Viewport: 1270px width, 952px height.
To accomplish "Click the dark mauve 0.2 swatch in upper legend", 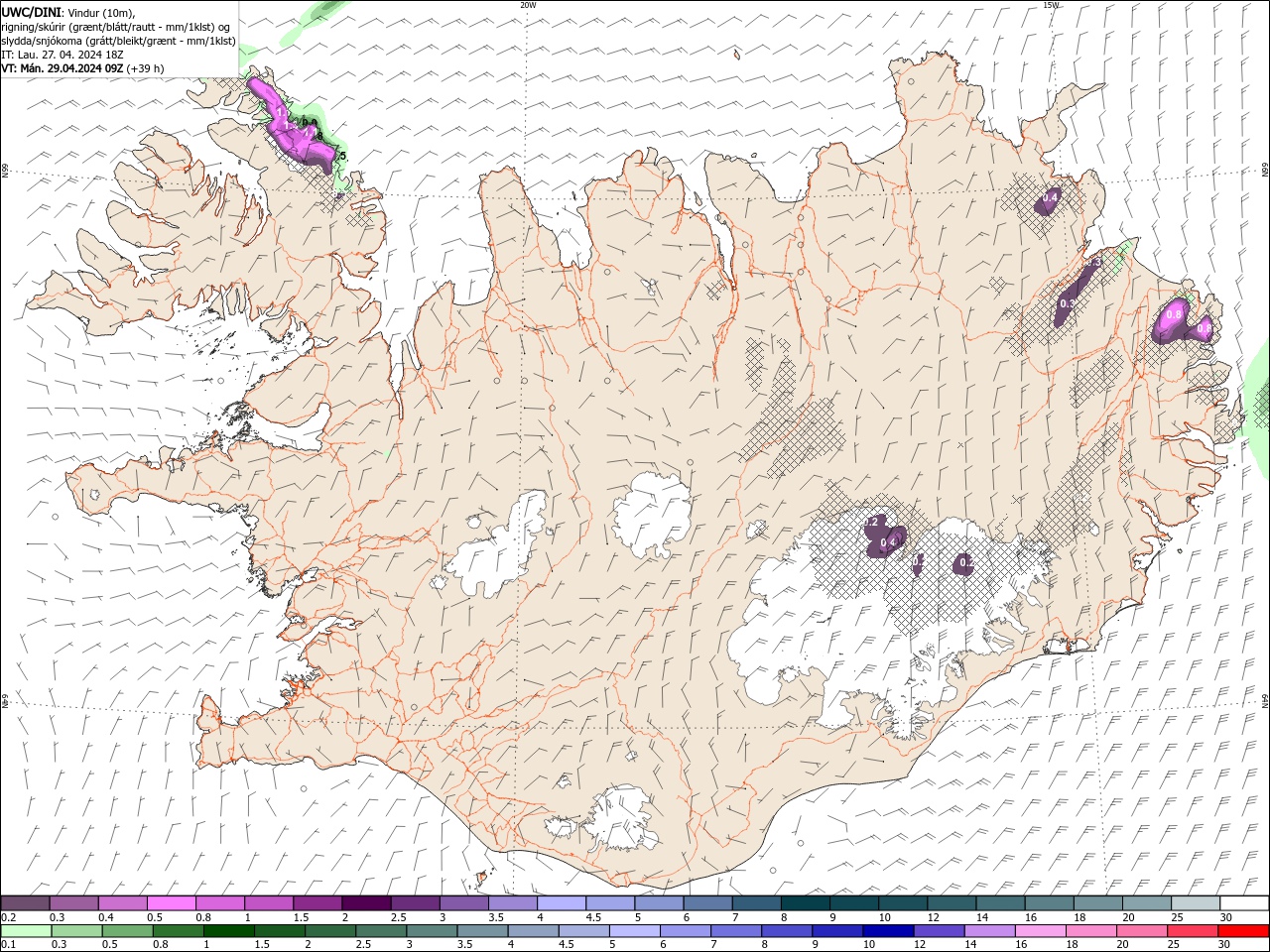I will pyautogui.click(x=25, y=903).
